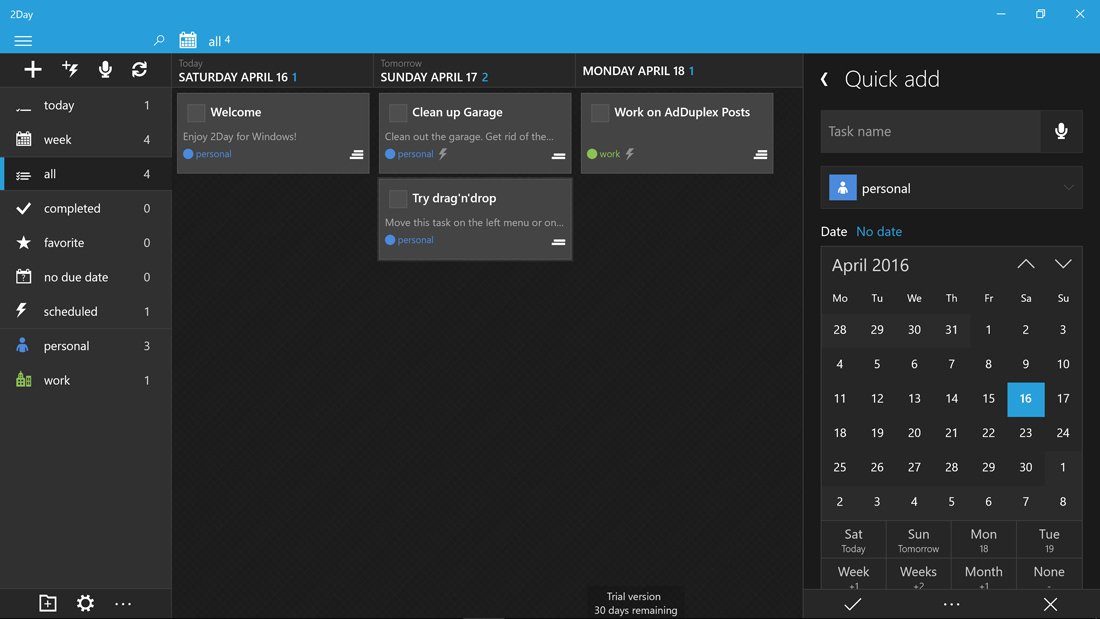Screen dimensions: 1100x619
Task: Open the search magnifier icon
Action: pyautogui.click(x=159, y=41)
